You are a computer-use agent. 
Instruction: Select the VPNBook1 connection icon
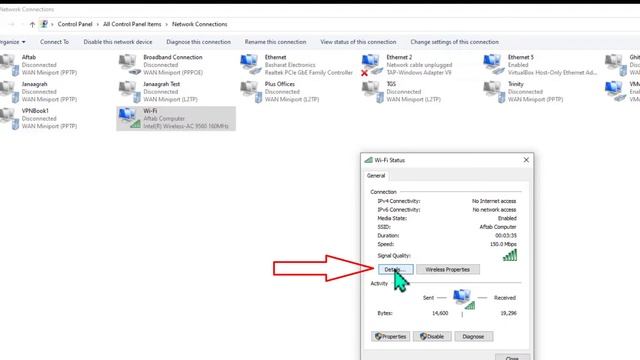(x=9, y=119)
